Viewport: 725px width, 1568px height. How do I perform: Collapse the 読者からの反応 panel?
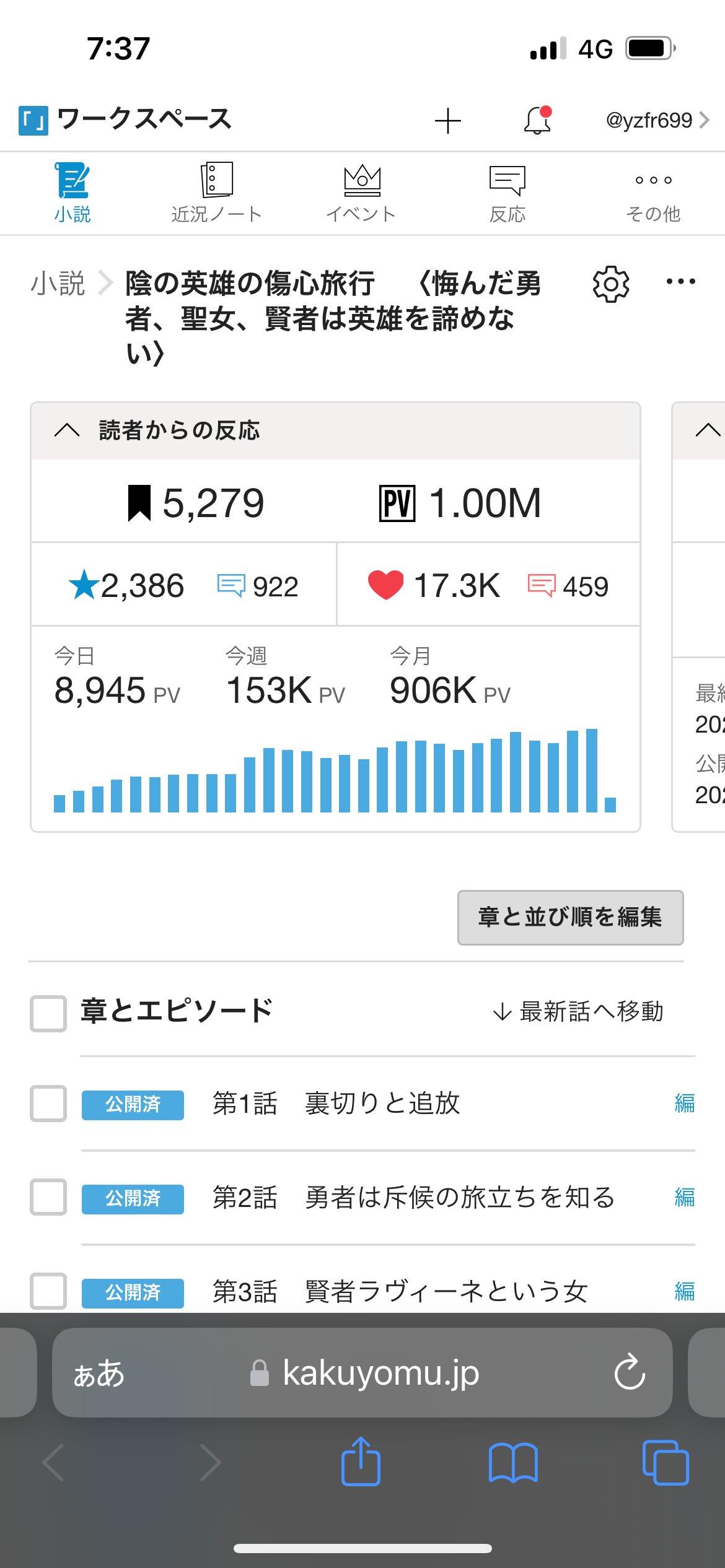(x=67, y=430)
